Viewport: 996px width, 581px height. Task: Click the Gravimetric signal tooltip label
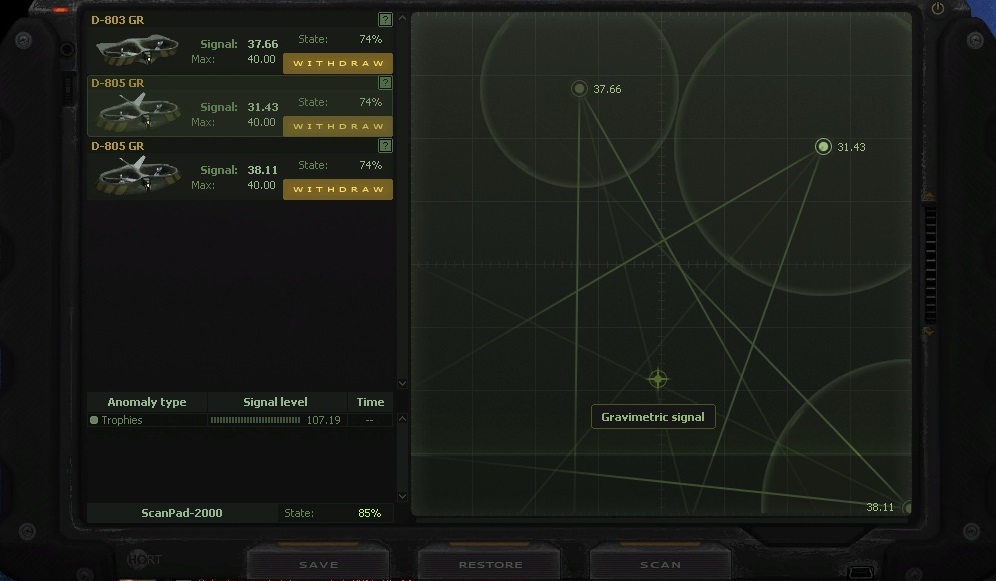pos(653,417)
